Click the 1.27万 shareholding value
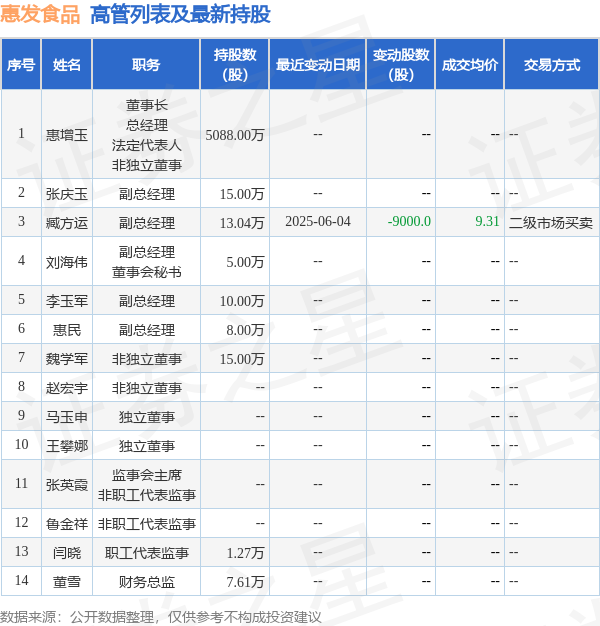Image resolution: width=600 pixels, height=626 pixels. [x=245, y=553]
